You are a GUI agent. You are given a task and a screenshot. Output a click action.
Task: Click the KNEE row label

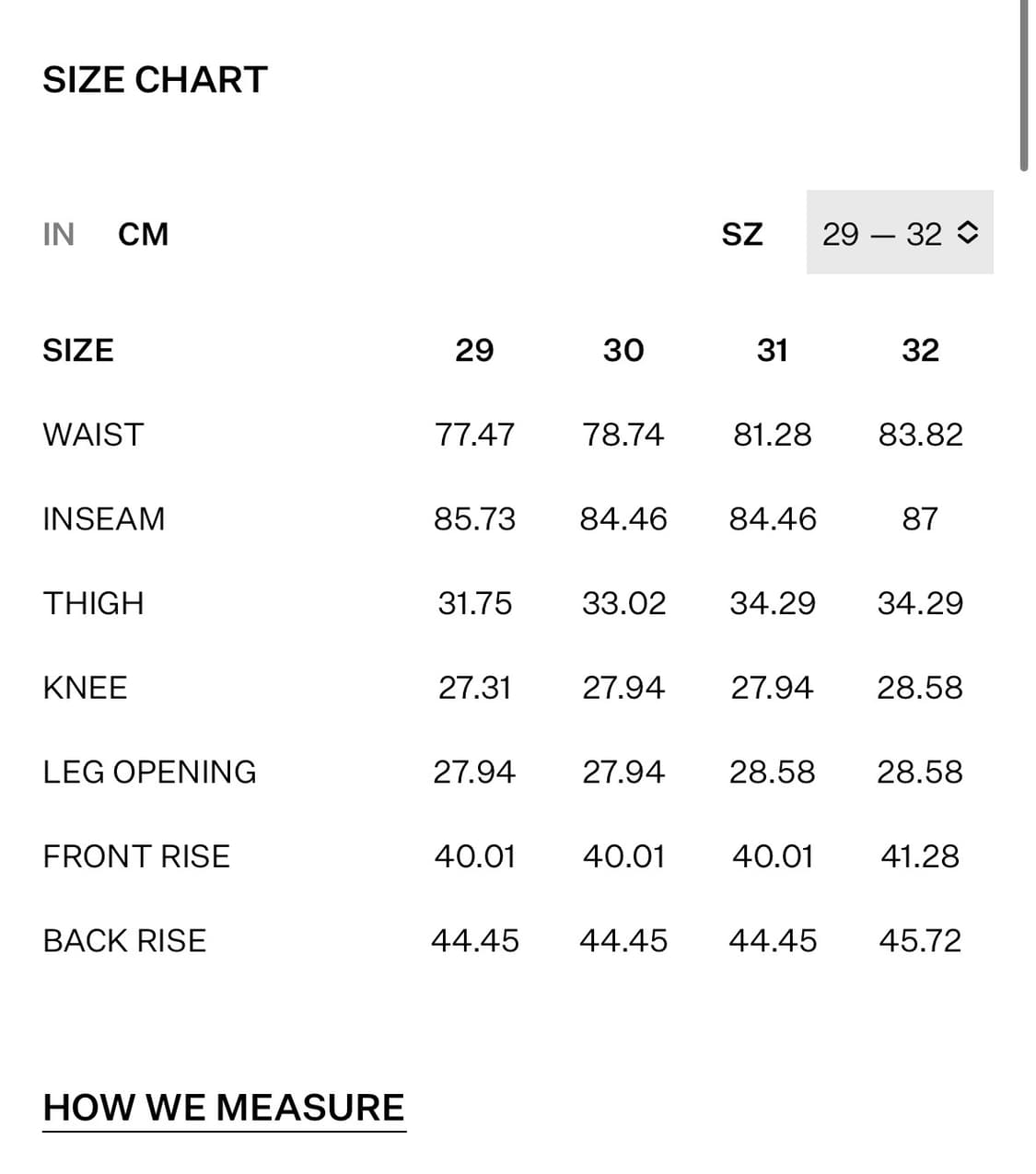(85, 688)
